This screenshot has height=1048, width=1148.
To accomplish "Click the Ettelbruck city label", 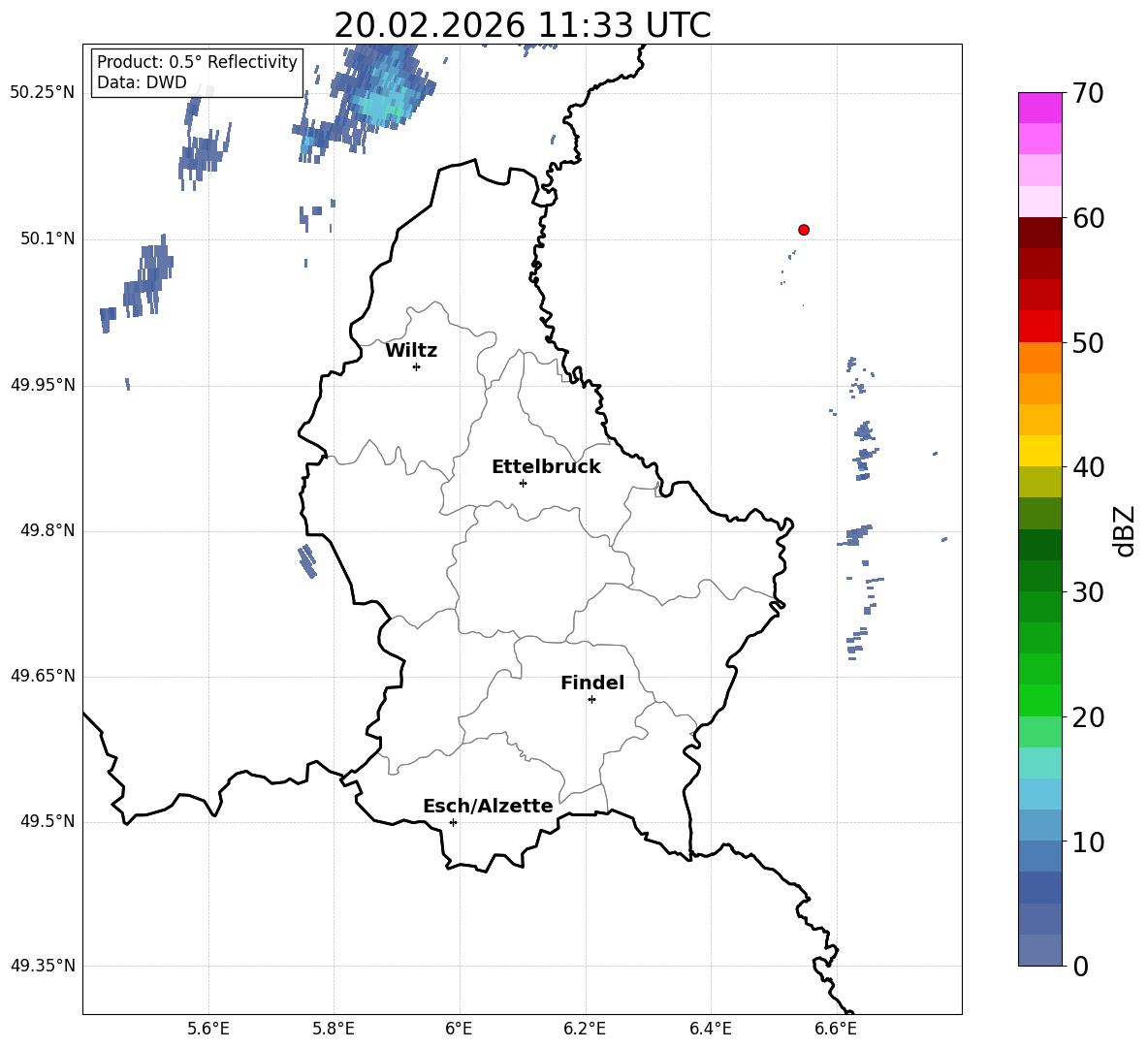I will click(546, 467).
